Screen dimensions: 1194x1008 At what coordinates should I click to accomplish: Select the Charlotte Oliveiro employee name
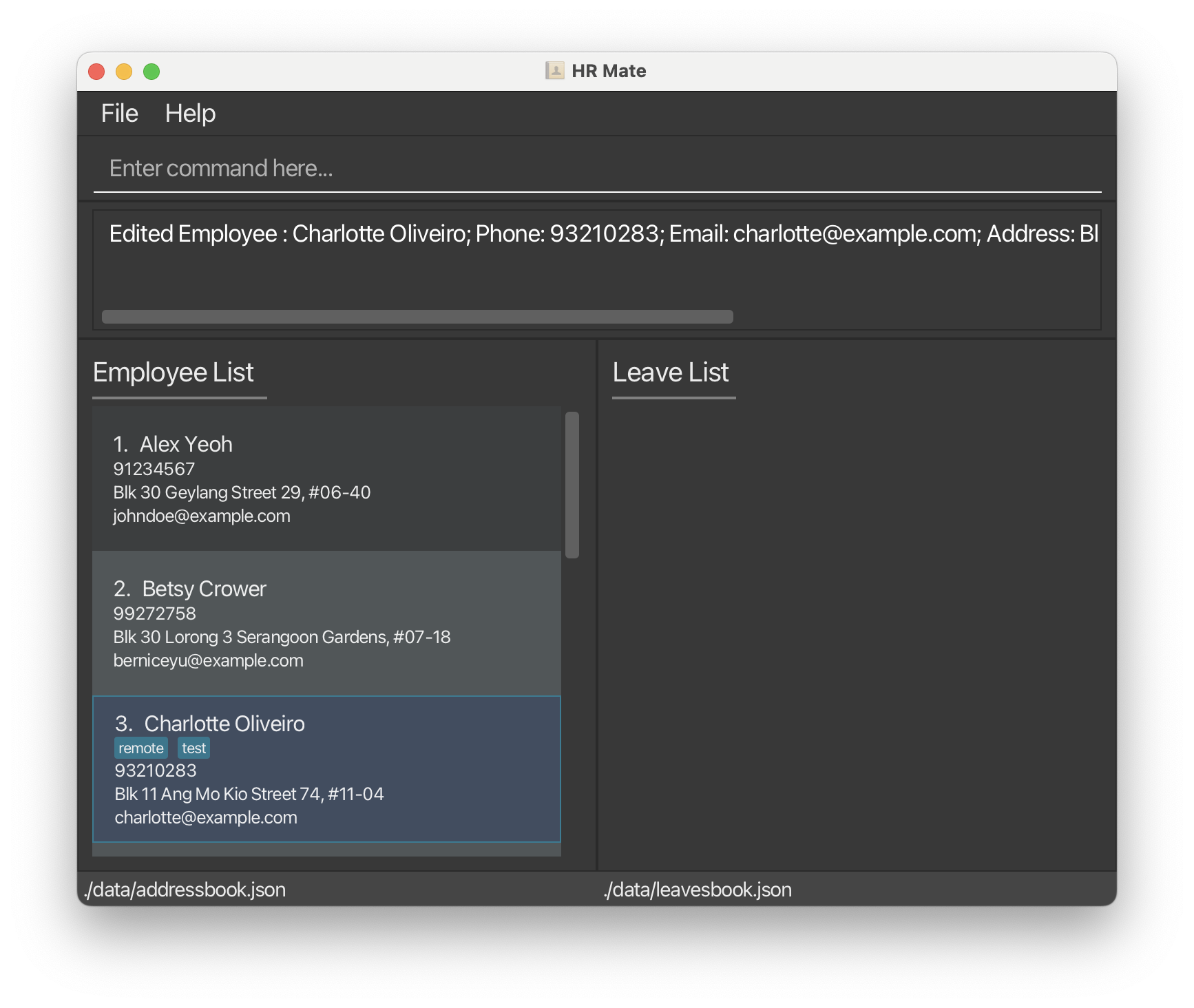coord(224,724)
